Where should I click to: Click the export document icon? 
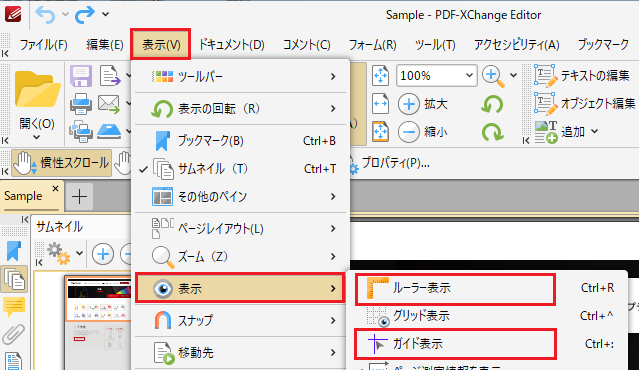pyautogui.click(x=110, y=76)
